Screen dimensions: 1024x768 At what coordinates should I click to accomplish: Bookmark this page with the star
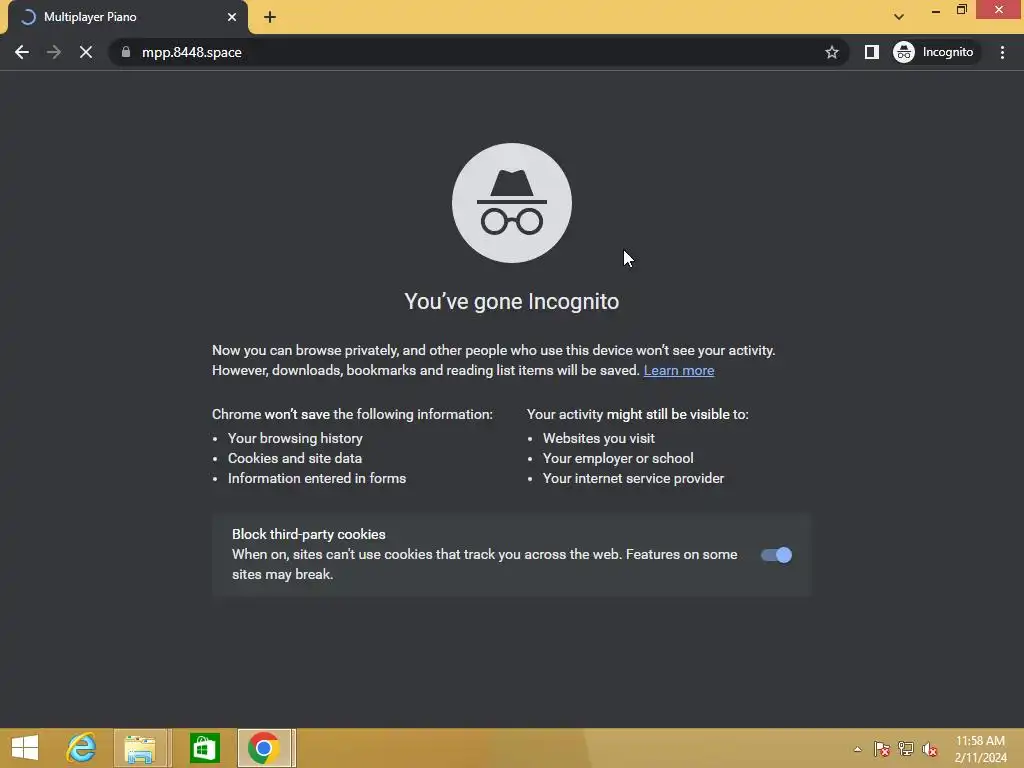pos(831,52)
